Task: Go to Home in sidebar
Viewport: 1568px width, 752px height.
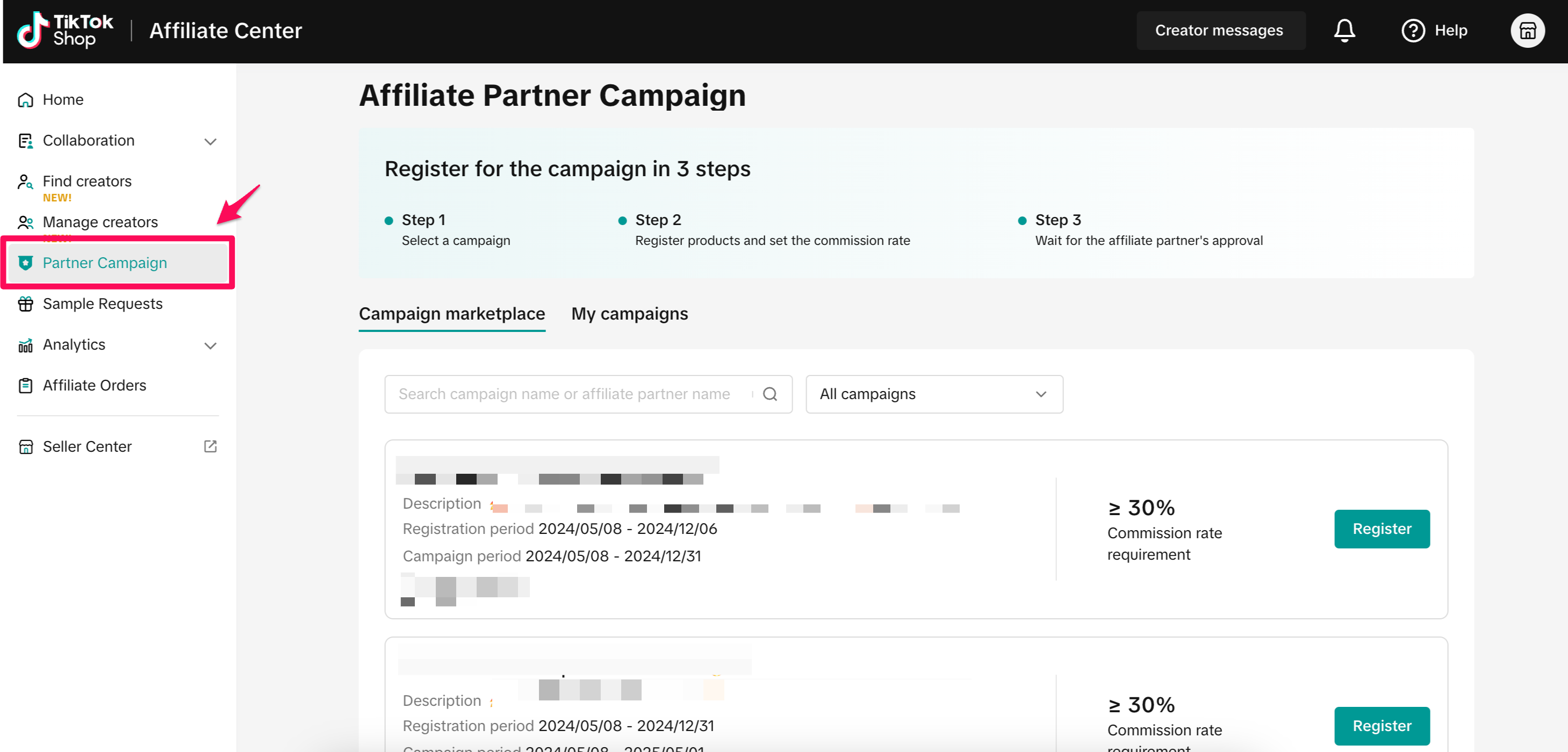Action: [x=63, y=99]
